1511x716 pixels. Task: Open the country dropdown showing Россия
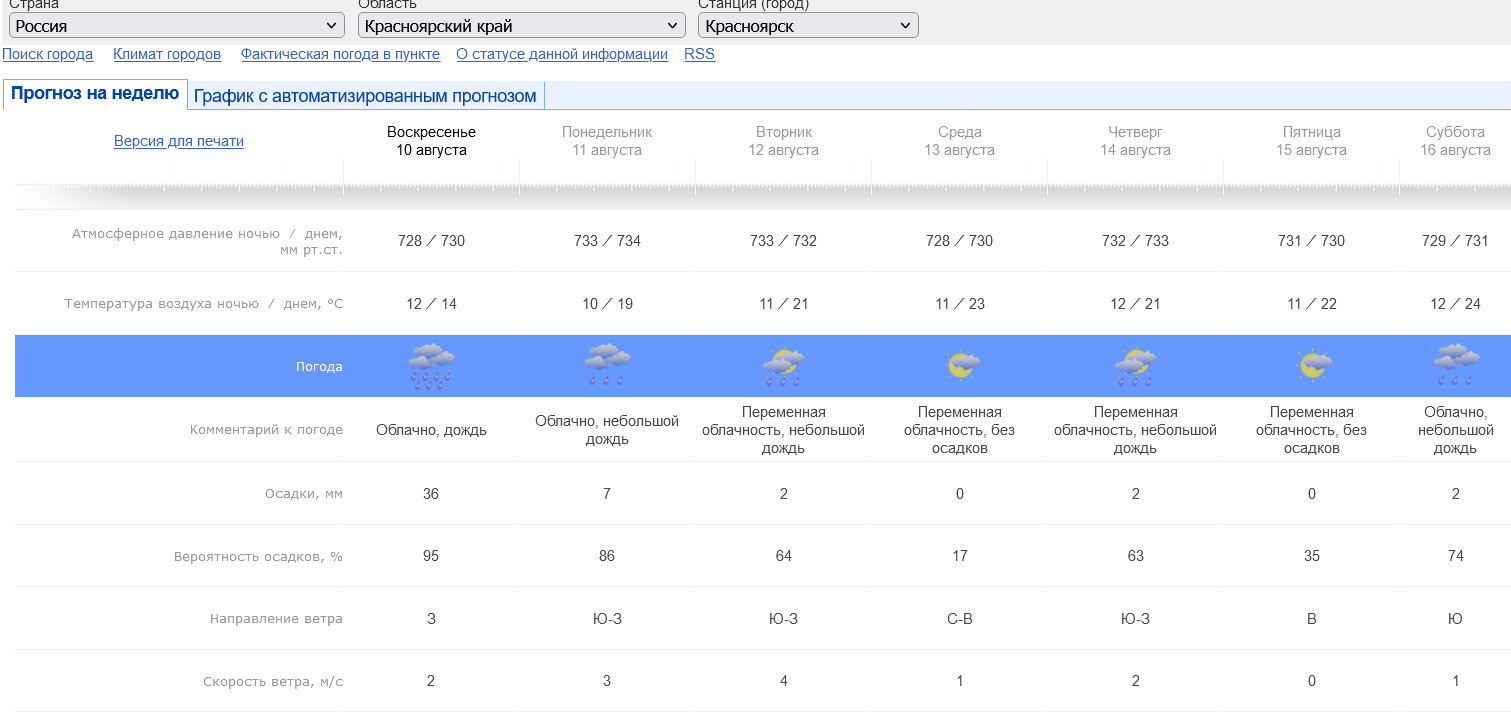point(177,26)
